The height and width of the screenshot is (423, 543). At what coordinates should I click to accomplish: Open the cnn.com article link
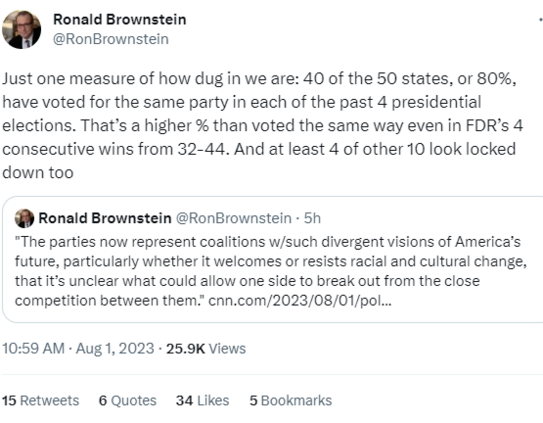point(300,300)
